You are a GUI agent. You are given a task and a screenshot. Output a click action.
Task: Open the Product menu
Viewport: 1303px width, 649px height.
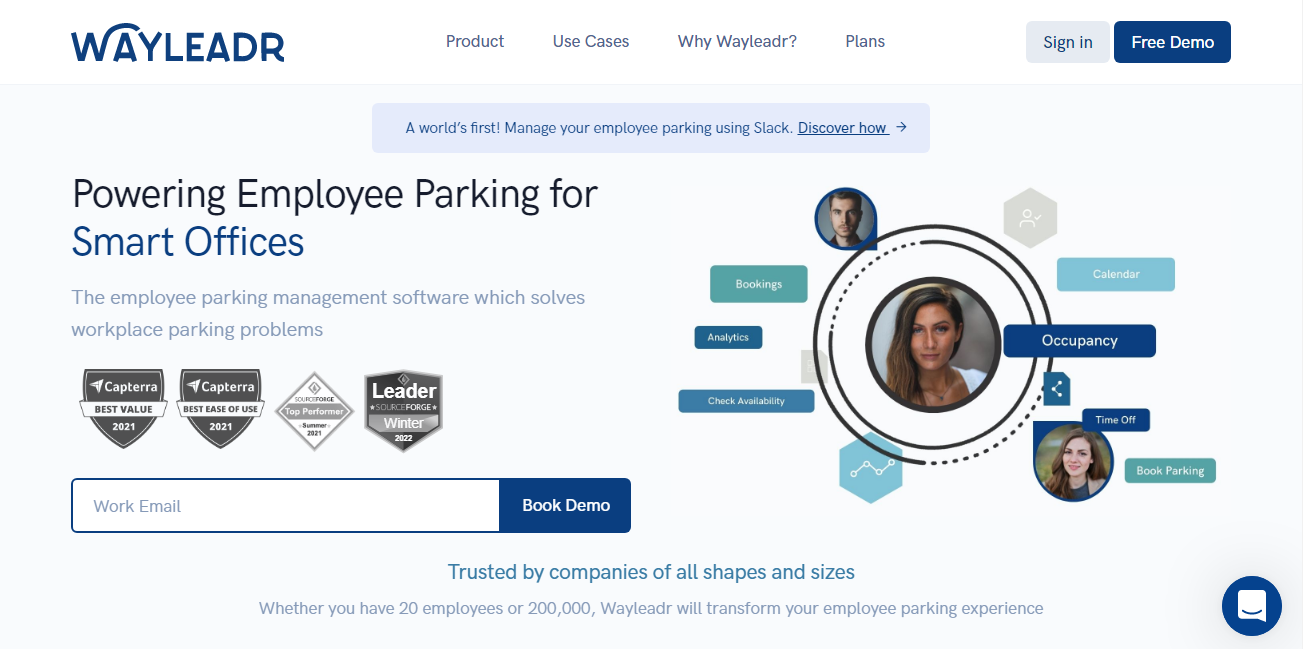coord(475,42)
